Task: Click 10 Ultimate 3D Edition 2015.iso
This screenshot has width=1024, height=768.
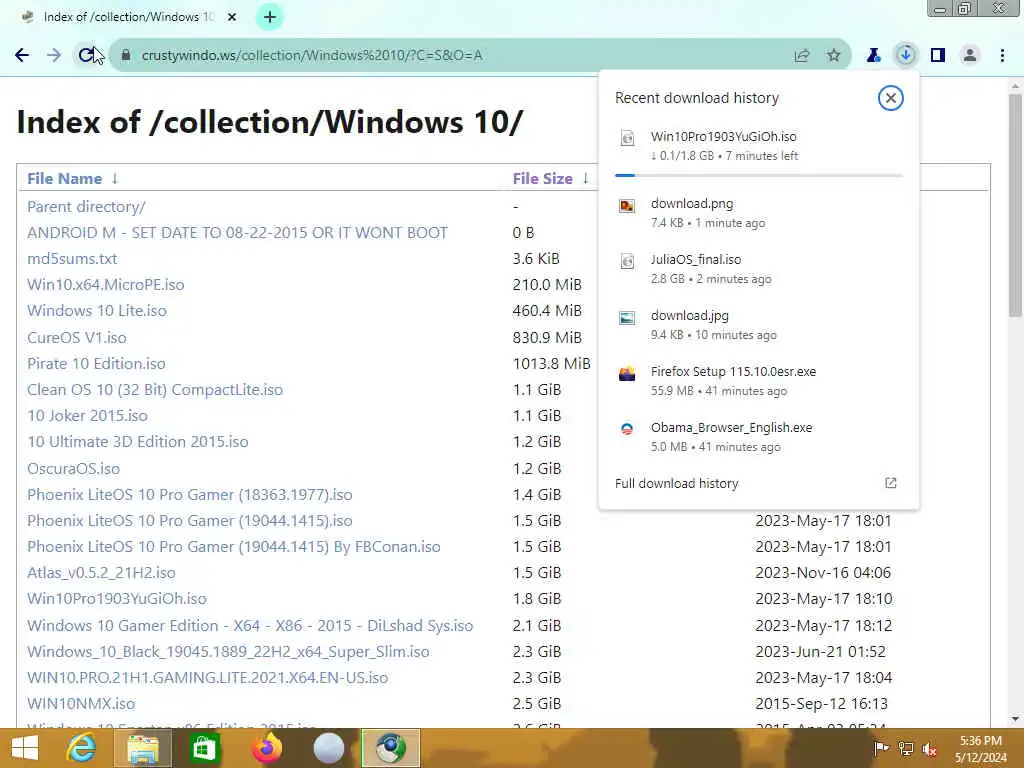Action: pyautogui.click(x=137, y=442)
